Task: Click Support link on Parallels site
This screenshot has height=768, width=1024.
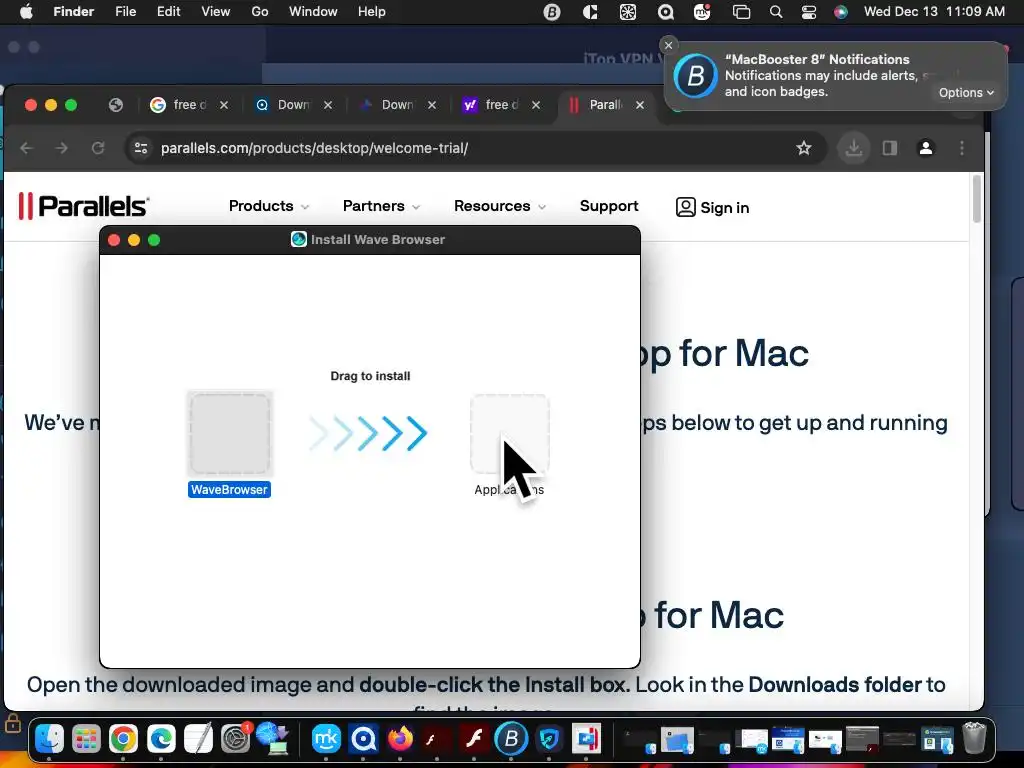Action: pyautogui.click(x=609, y=206)
